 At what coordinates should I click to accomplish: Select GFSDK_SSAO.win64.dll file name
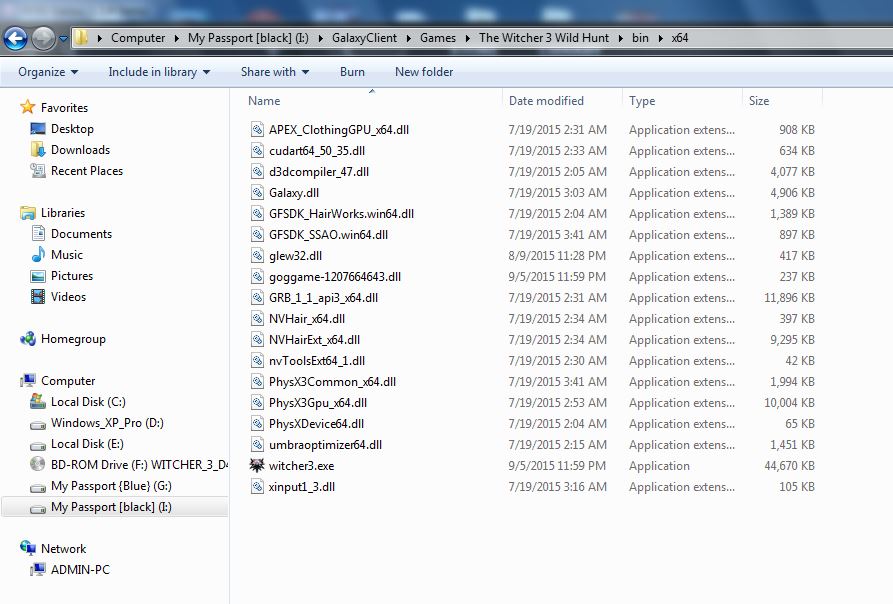pyautogui.click(x=328, y=235)
